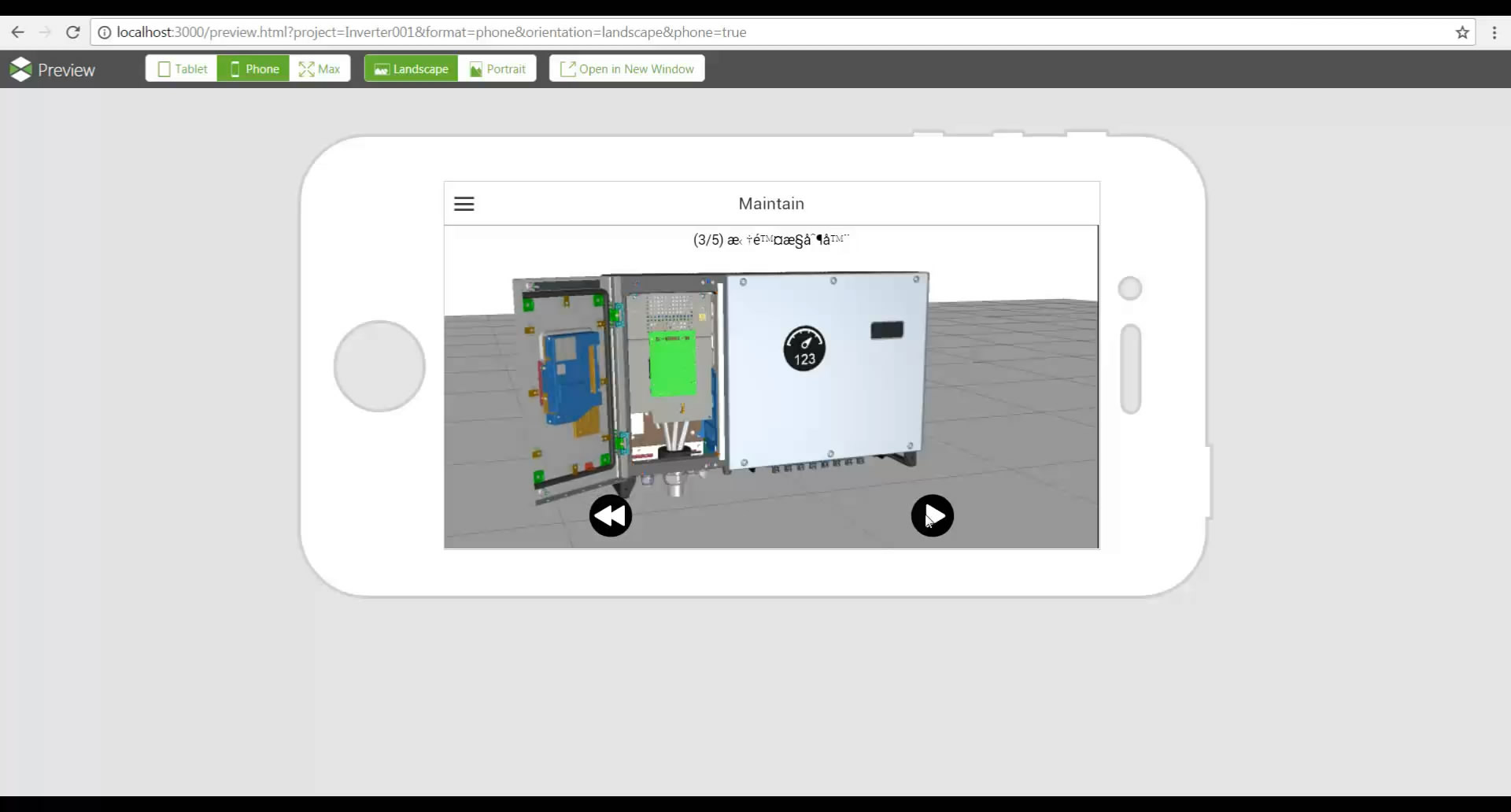Click the step (3/5) label text
1511x812 pixels.
pyautogui.click(x=771, y=240)
